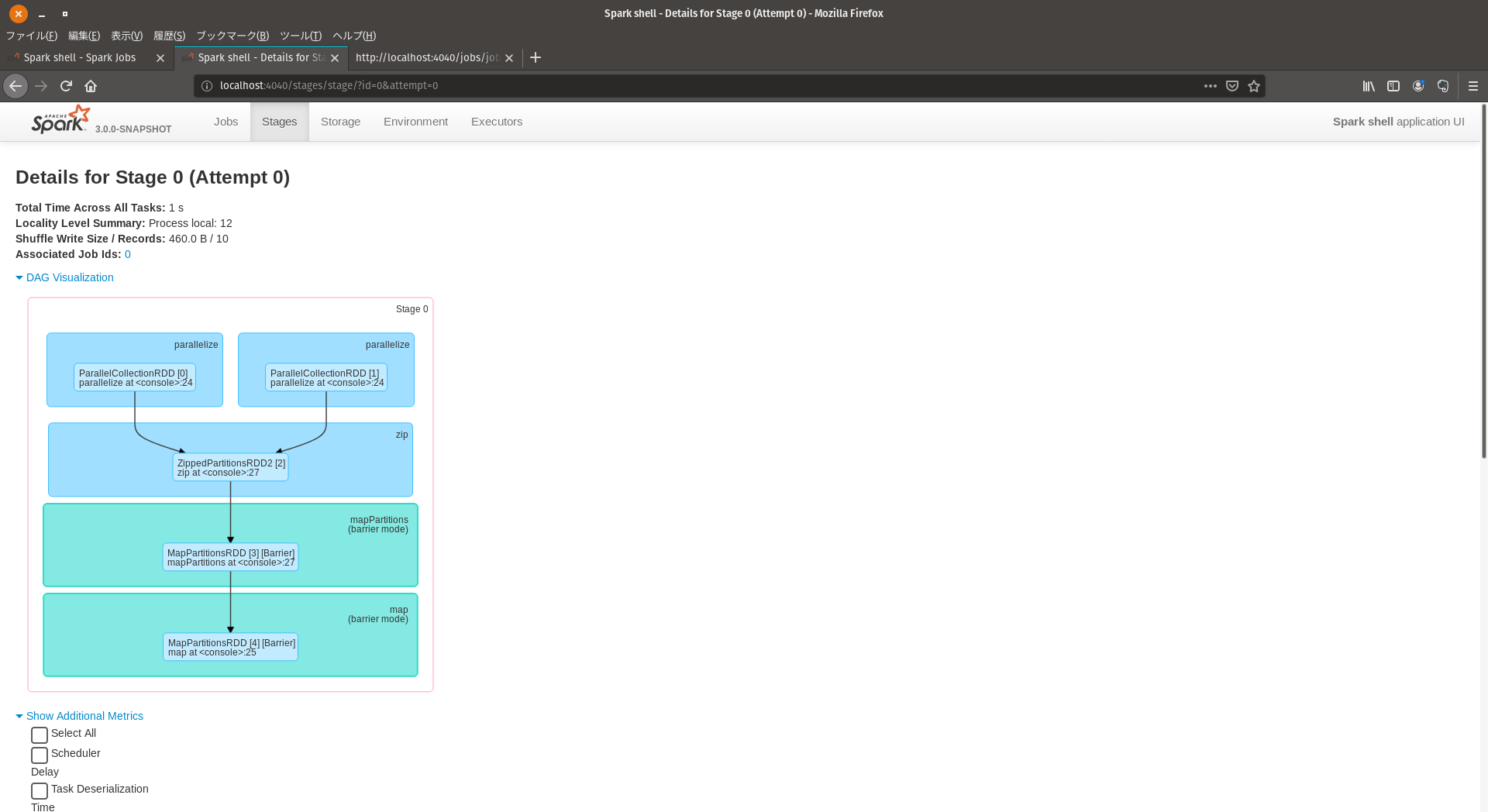Screen dimensions: 1488x812
Task: Open a new browser tab
Action: (536, 57)
